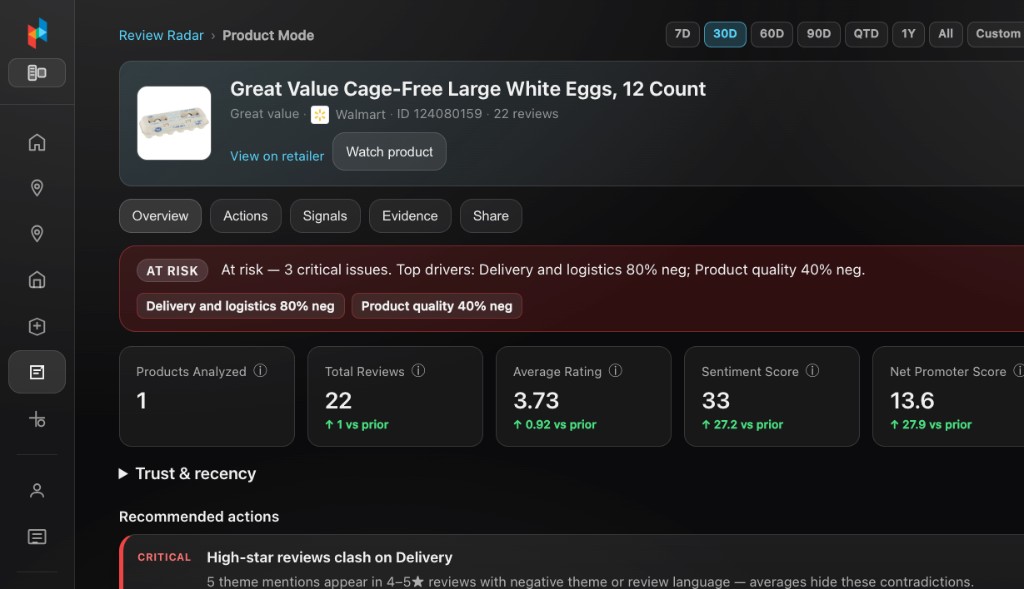Click info icon beside Sentiment Score

(812, 371)
